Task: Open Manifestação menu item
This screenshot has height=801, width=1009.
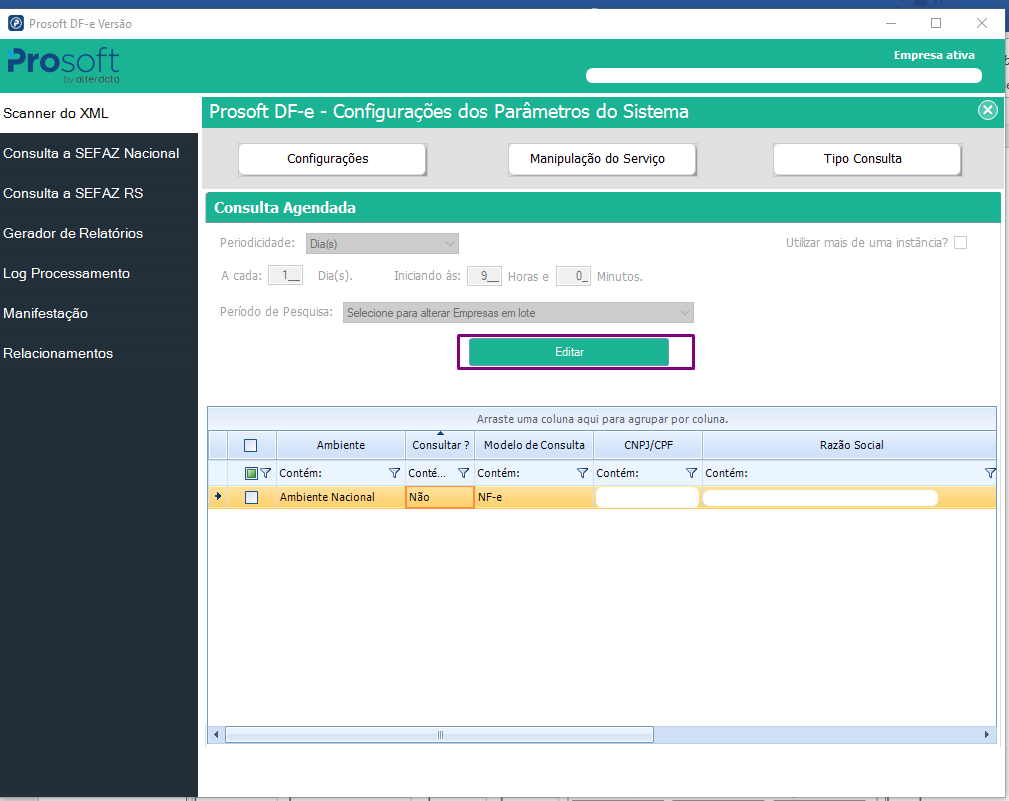Action: pyautogui.click(x=99, y=313)
